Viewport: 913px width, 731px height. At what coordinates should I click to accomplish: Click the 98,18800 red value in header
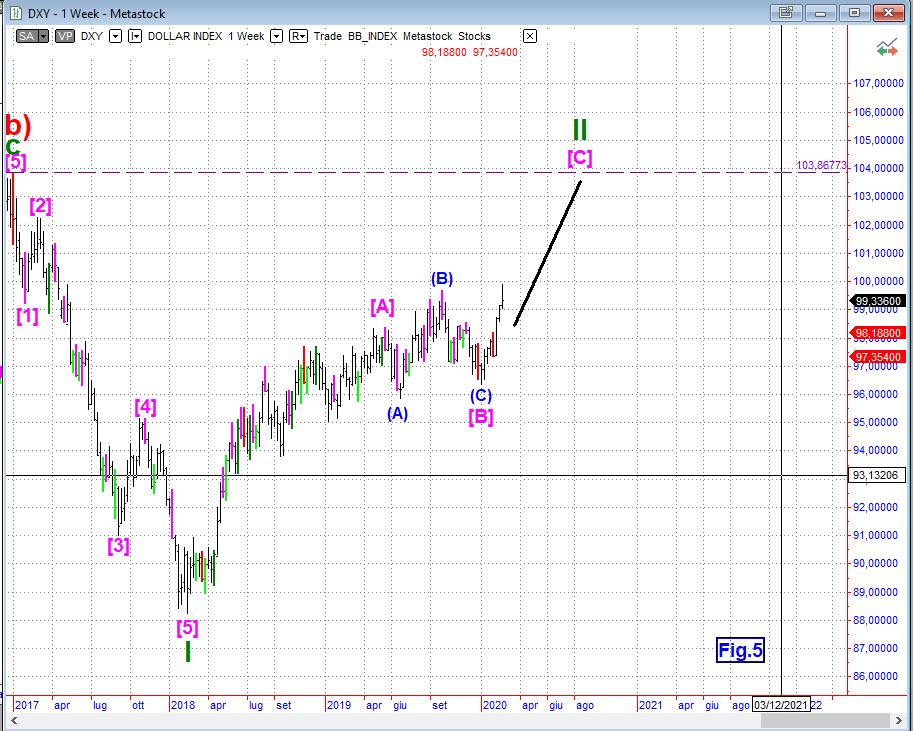(444, 52)
